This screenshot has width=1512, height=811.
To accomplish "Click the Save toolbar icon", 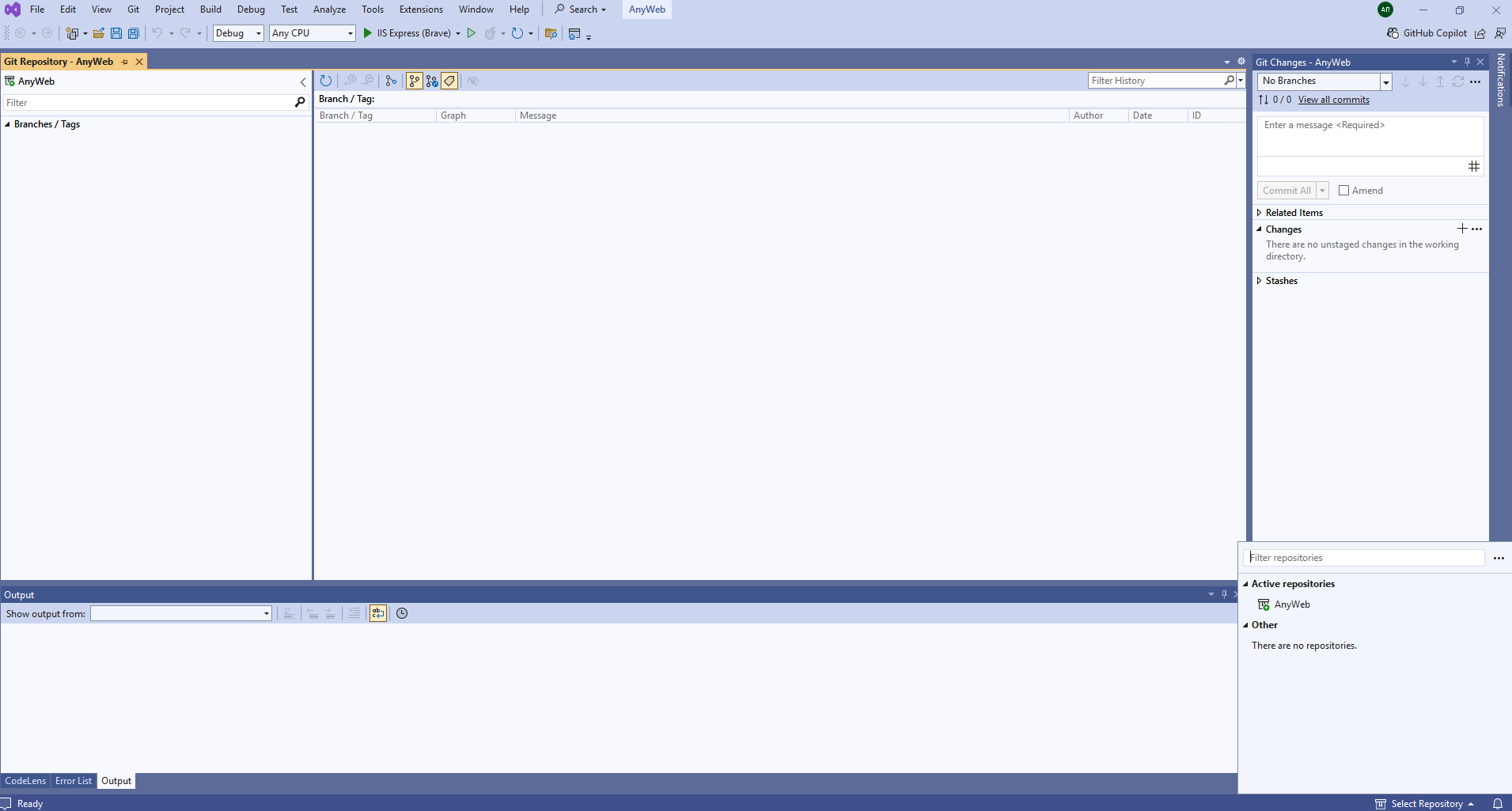I will pyautogui.click(x=116, y=33).
